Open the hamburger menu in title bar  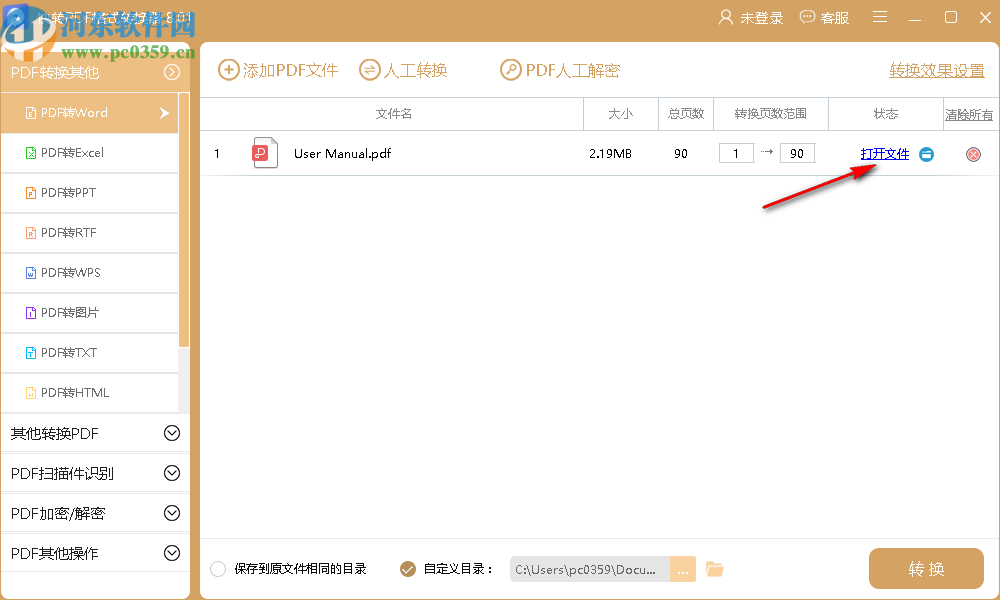[x=879, y=17]
